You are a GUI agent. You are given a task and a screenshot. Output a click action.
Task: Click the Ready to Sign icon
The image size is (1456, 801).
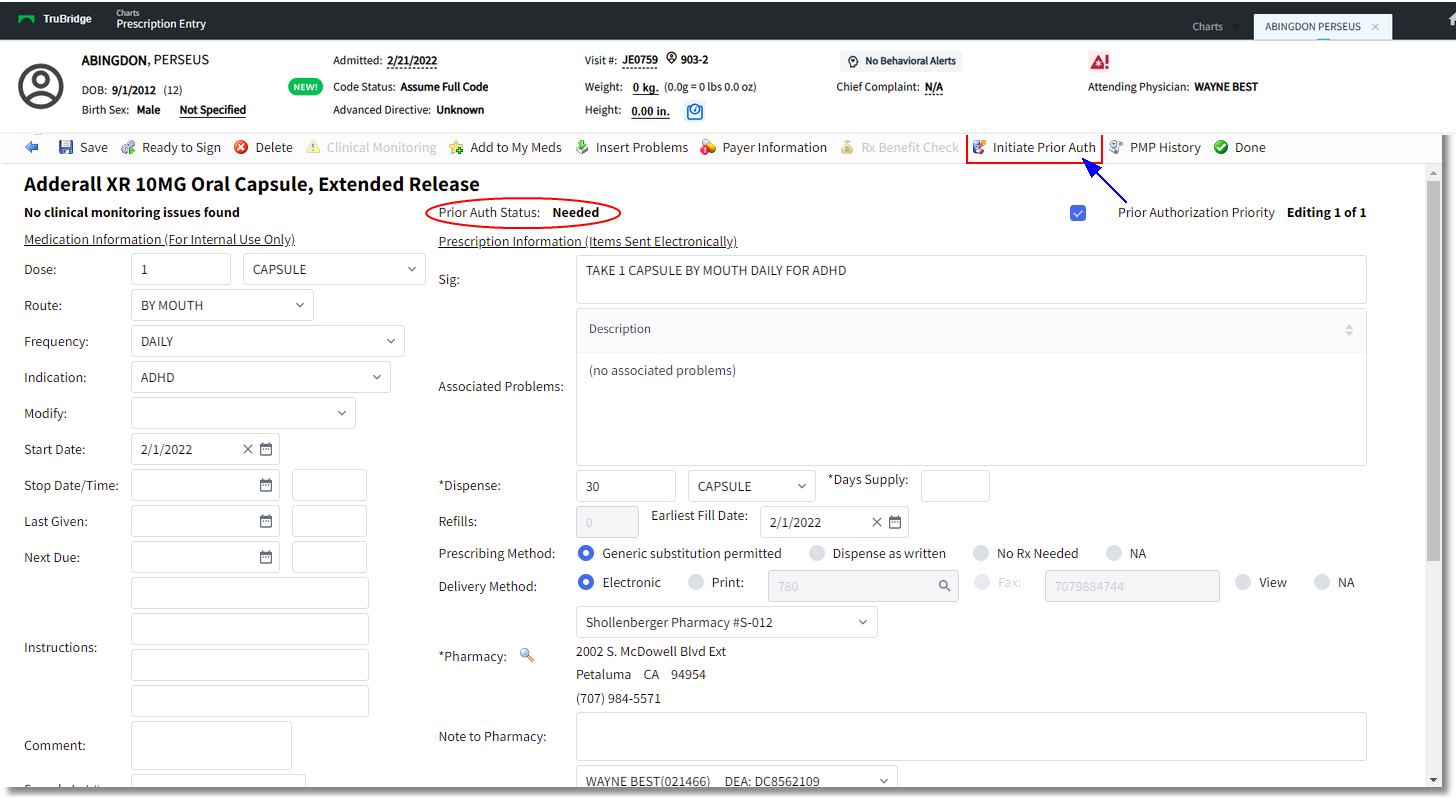pos(128,147)
